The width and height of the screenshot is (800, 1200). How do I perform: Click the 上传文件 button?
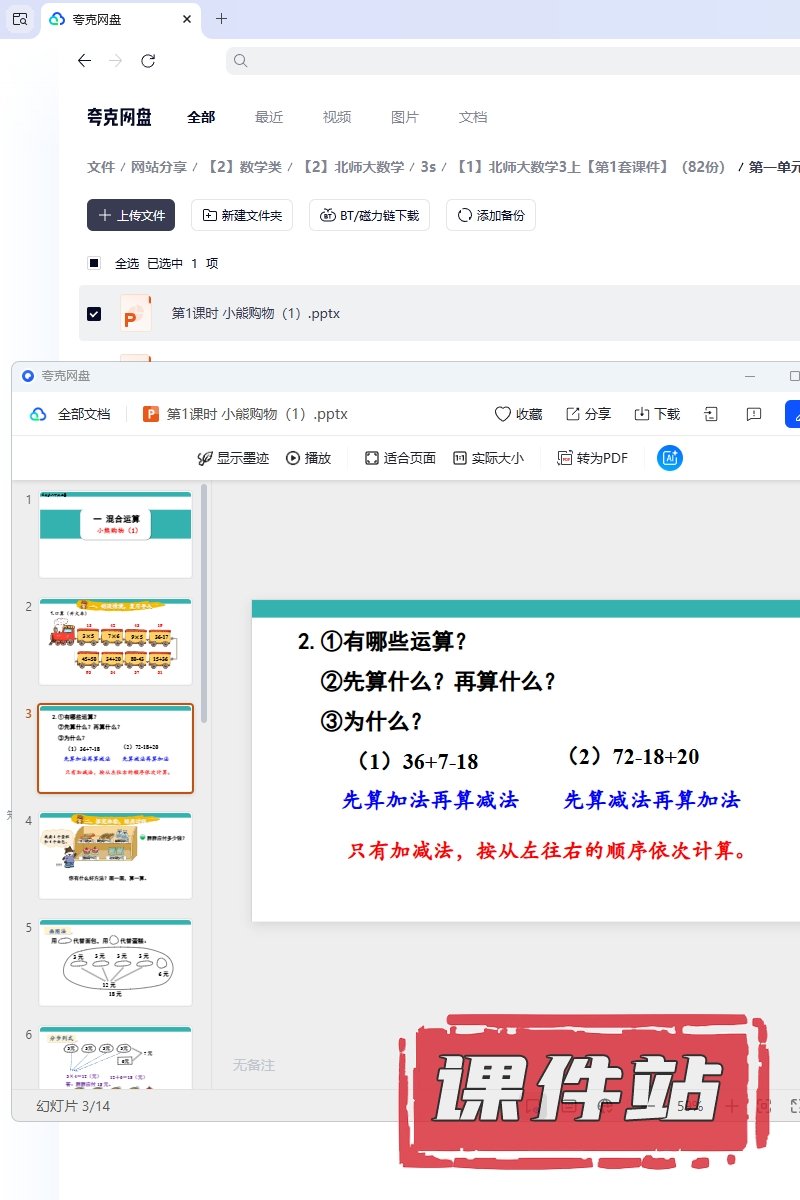[x=131, y=215]
